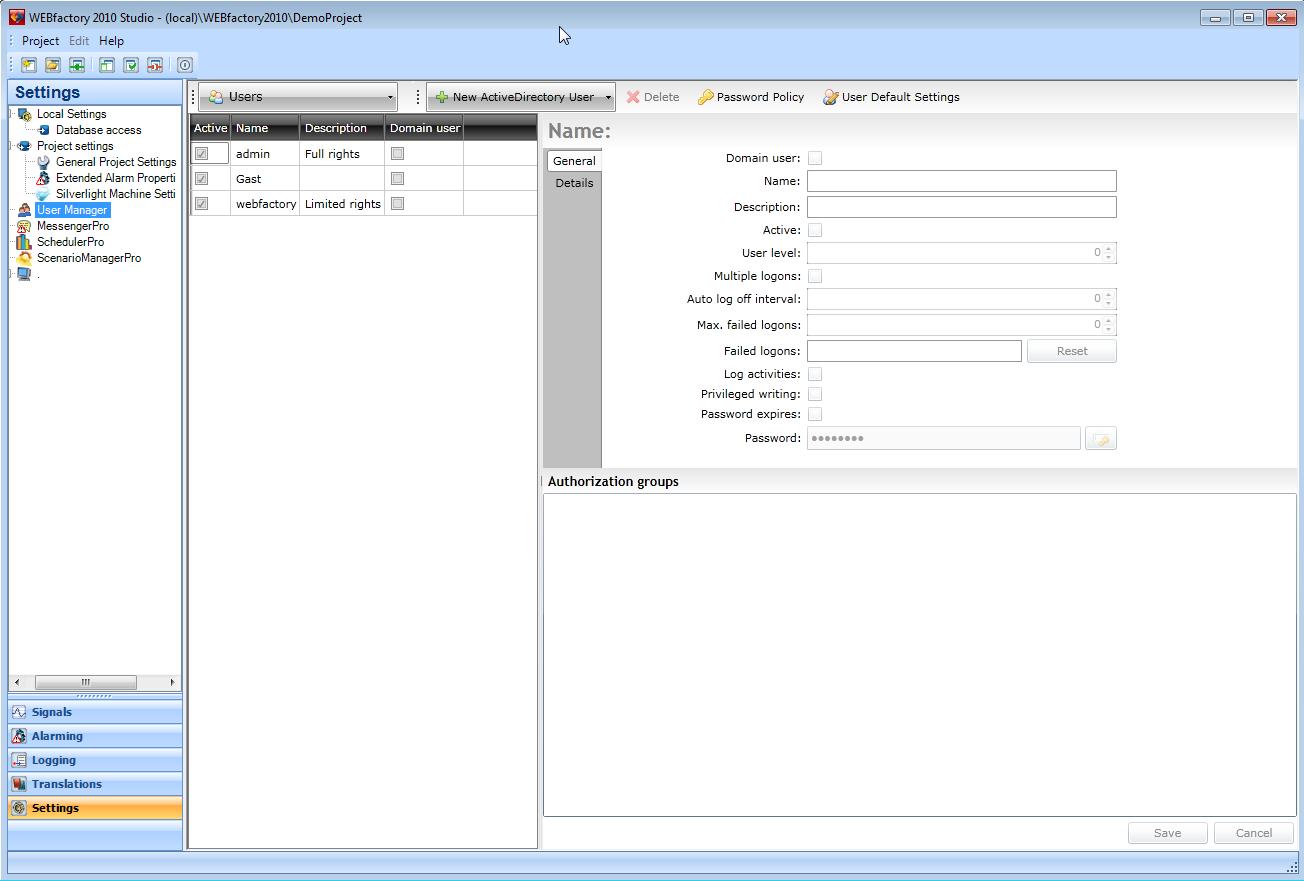Click the settings tree horizontal scrollbar thumb

tap(86, 682)
